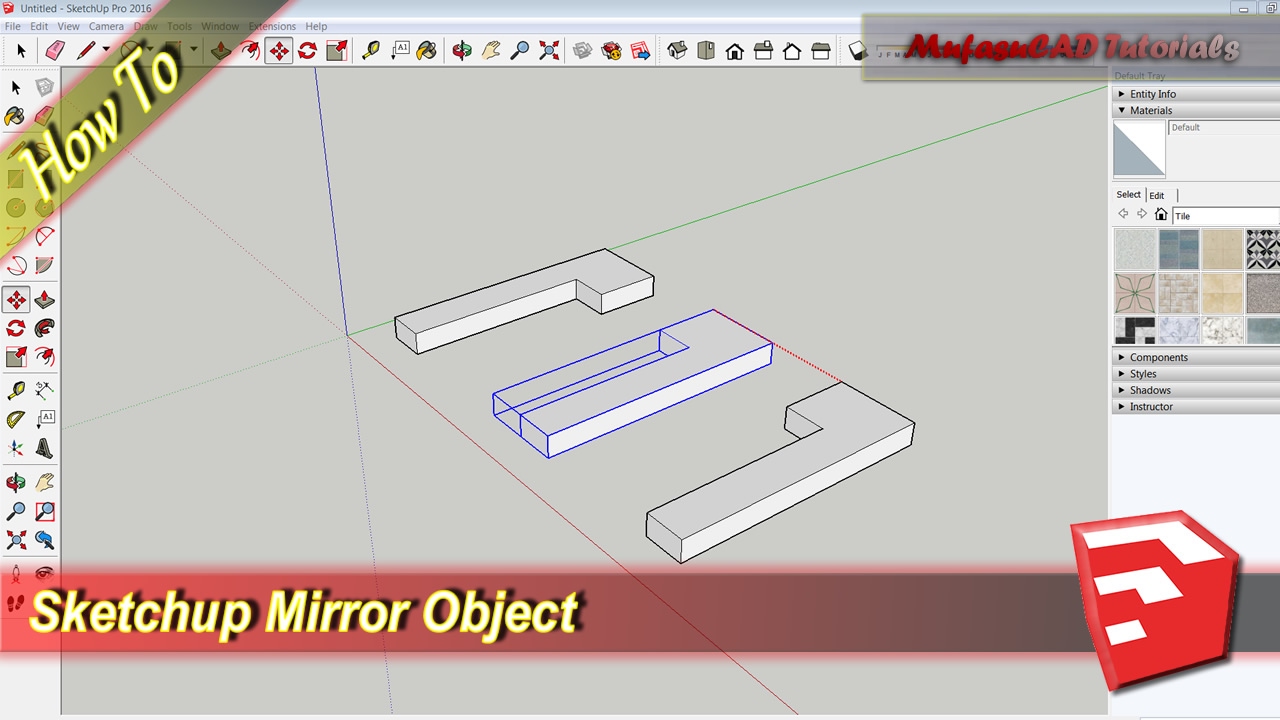The image size is (1280, 720).
Task: Choose the Axes tool
Action: pyautogui.click(x=16, y=449)
